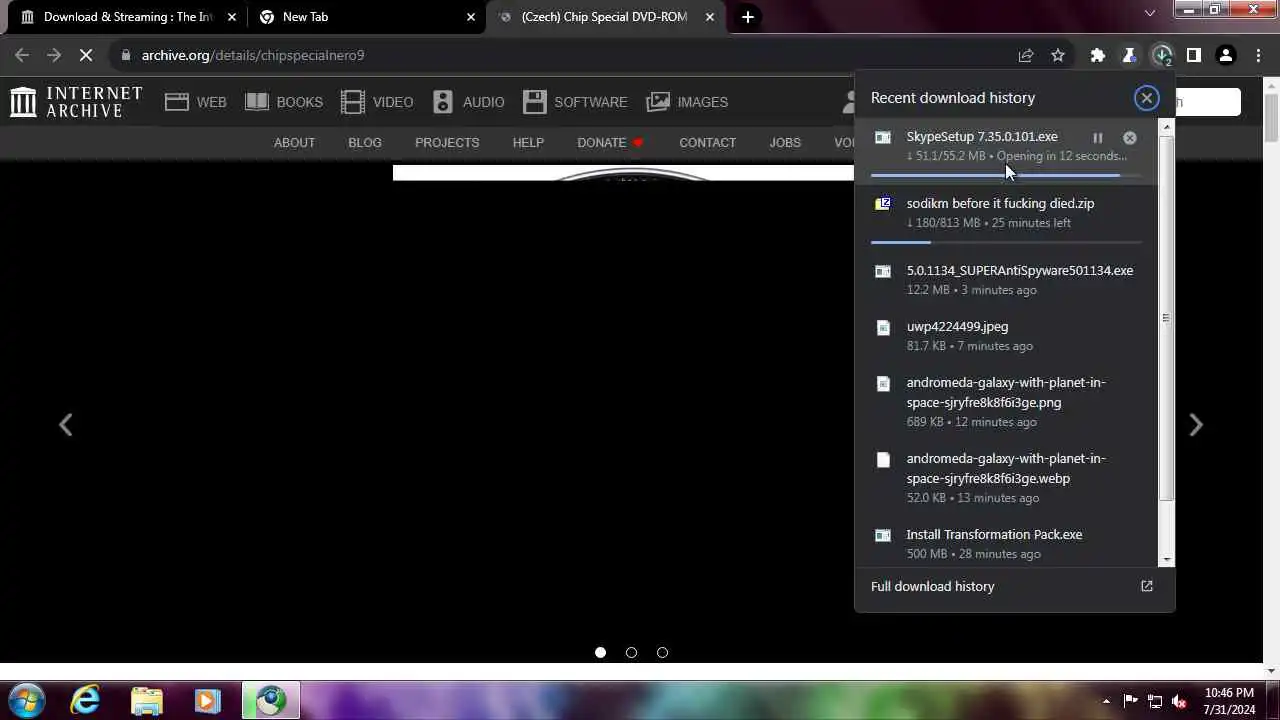The height and width of the screenshot is (720, 1280).
Task: Open the HELP menu link
Action: pyautogui.click(x=528, y=143)
